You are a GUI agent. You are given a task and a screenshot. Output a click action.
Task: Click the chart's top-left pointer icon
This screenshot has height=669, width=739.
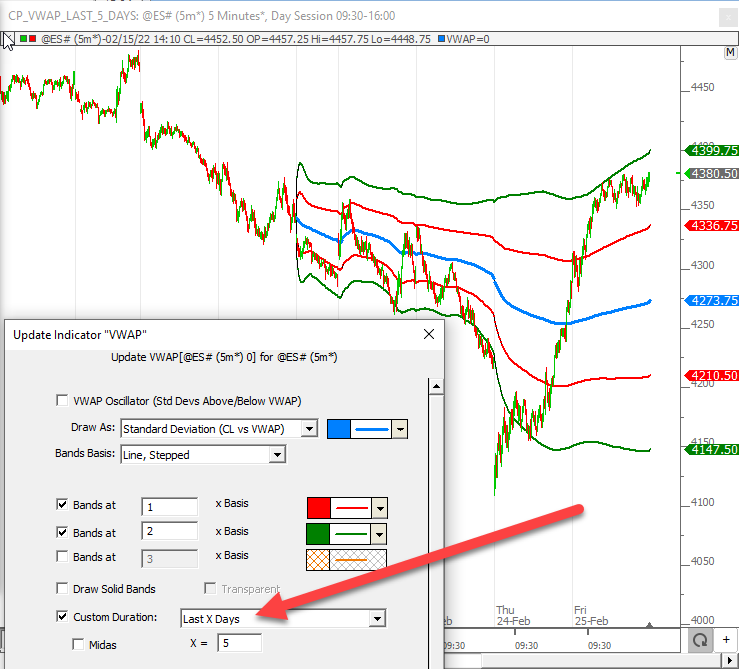(x=8, y=39)
